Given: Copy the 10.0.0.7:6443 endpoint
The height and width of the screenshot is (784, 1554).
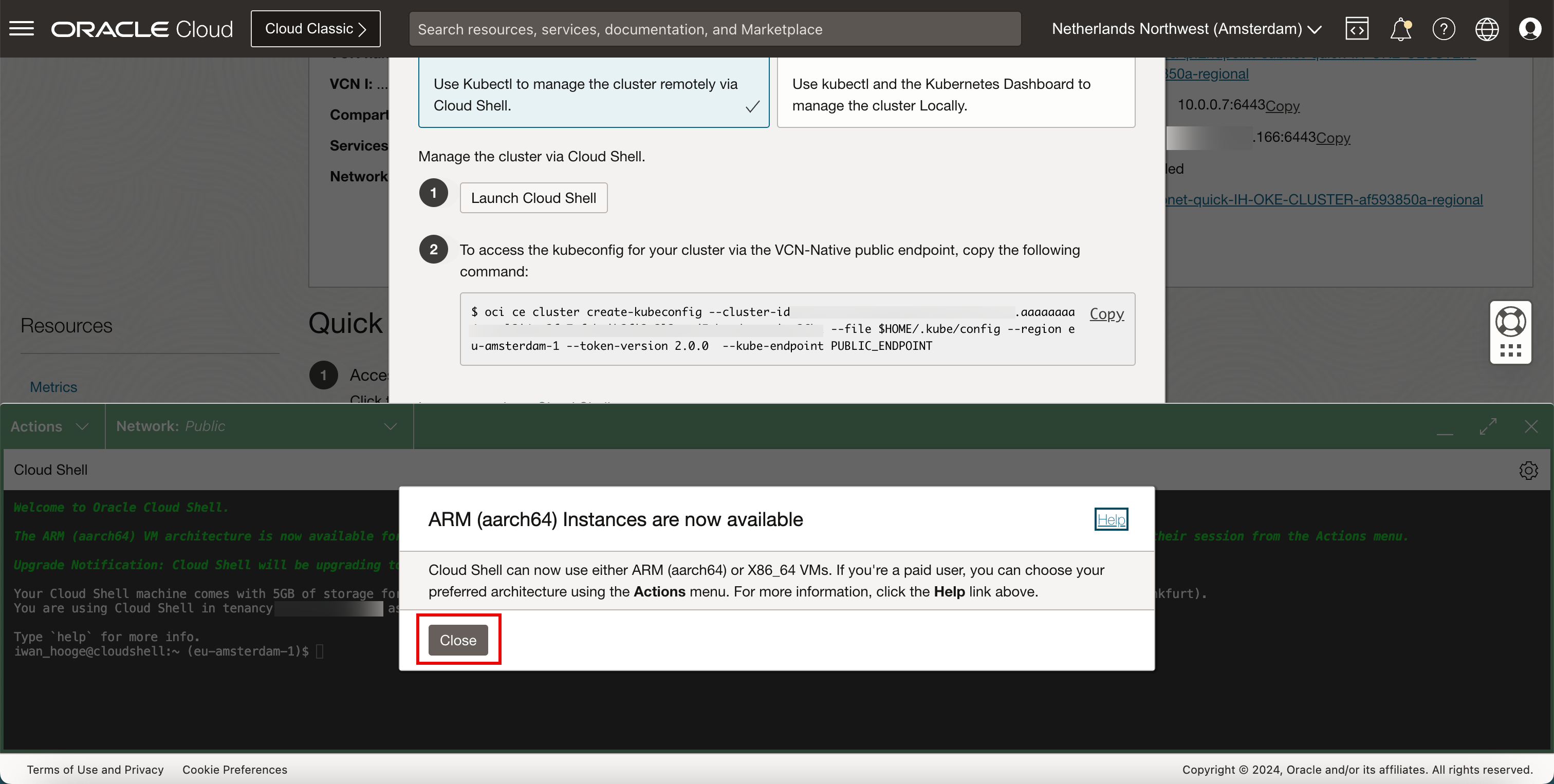Looking at the screenshot, I should click(x=1283, y=106).
